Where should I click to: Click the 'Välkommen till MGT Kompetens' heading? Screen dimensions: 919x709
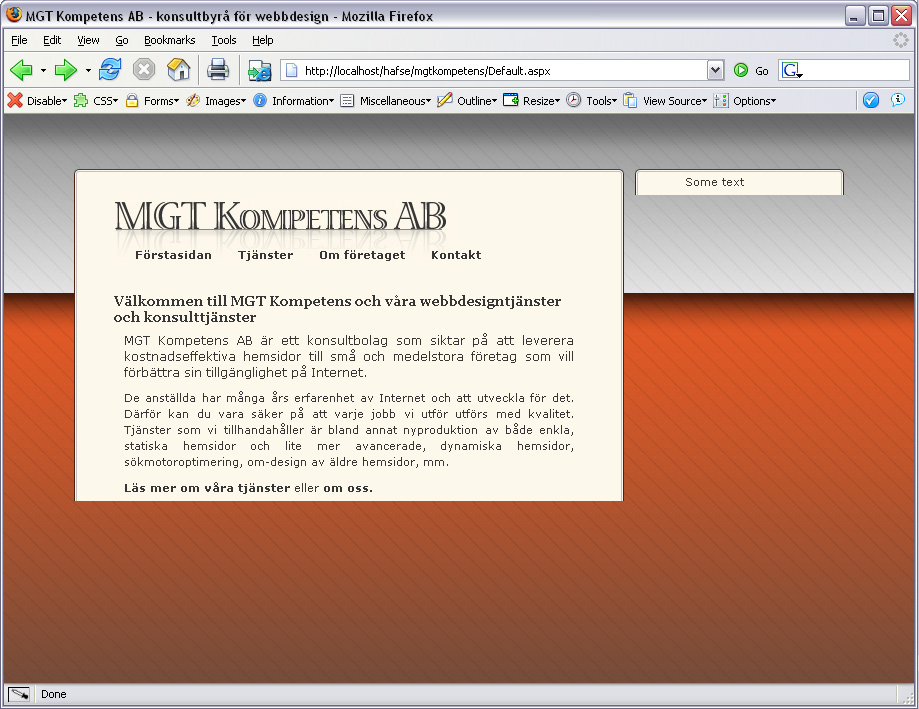[338, 309]
